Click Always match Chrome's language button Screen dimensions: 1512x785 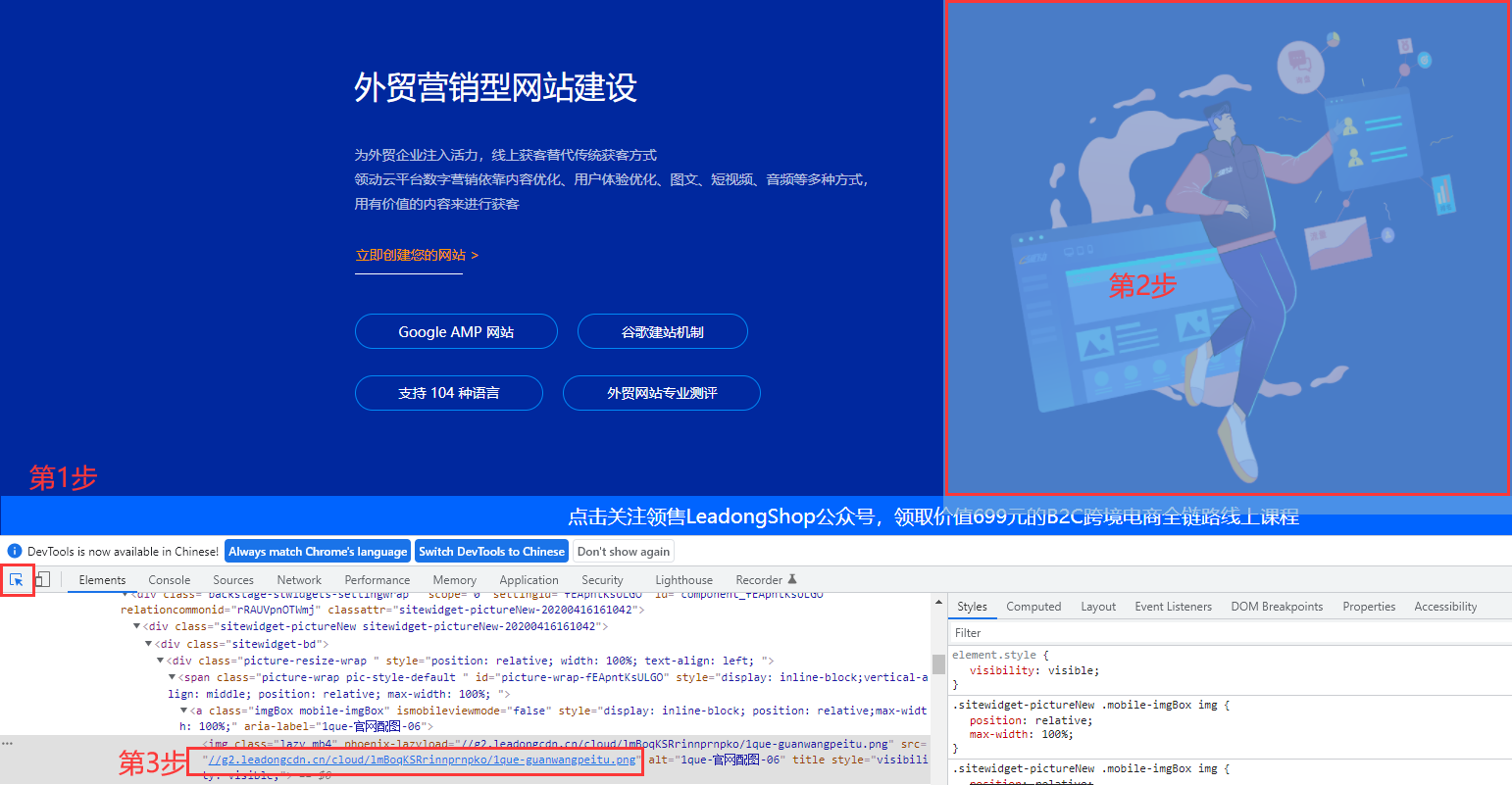point(318,552)
